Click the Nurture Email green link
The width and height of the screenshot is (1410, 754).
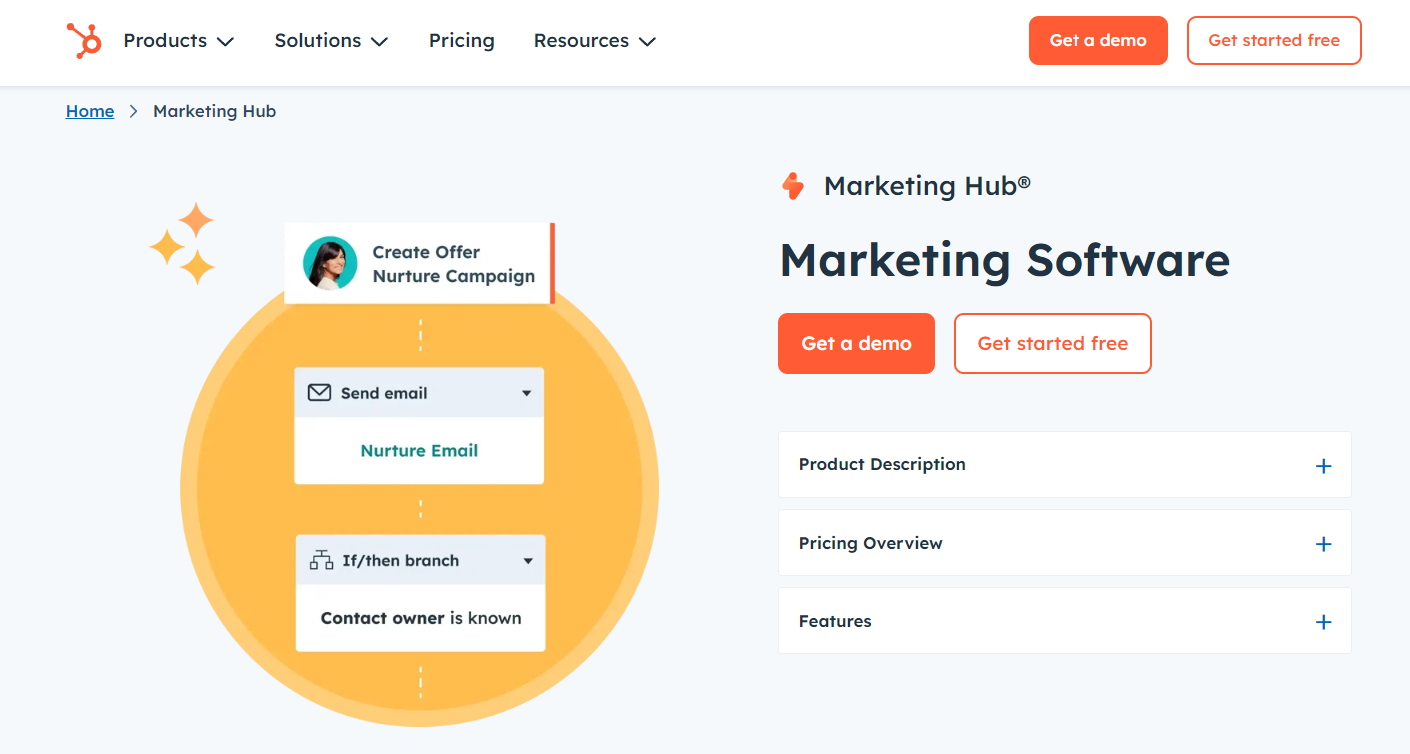click(418, 451)
